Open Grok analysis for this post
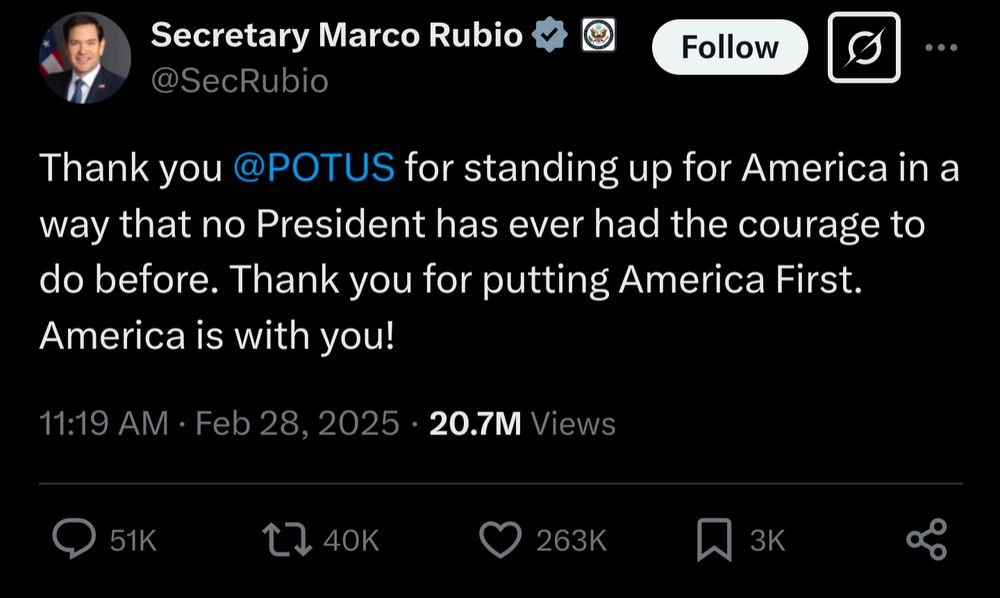This screenshot has width=1000, height=598. (862, 47)
